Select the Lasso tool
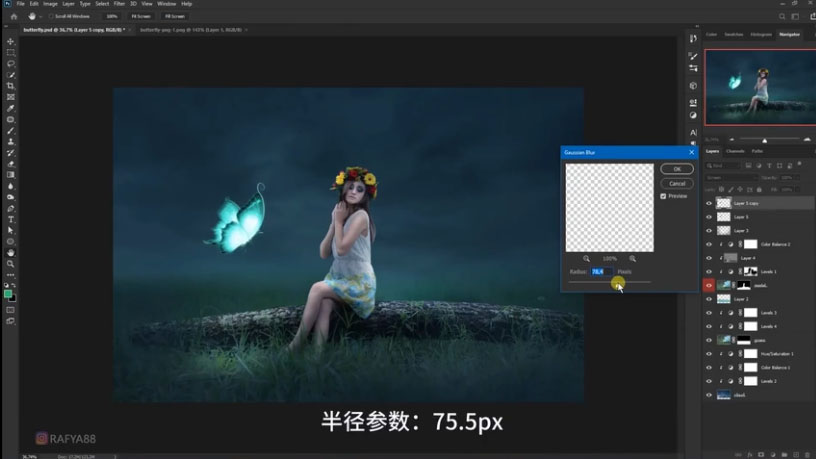 pyautogui.click(x=10, y=64)
